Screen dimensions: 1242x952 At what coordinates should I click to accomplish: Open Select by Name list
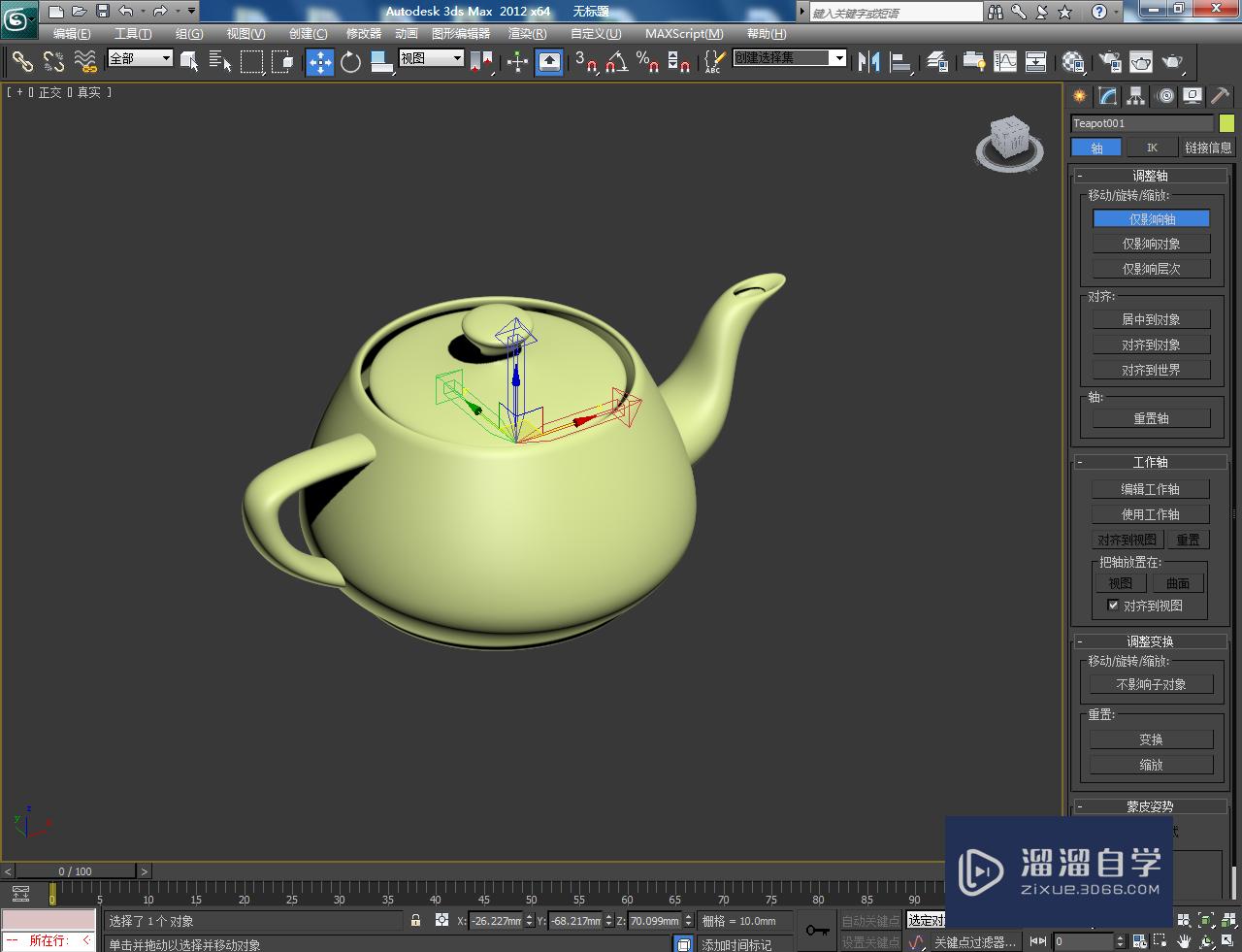click(x=220, y=61)
